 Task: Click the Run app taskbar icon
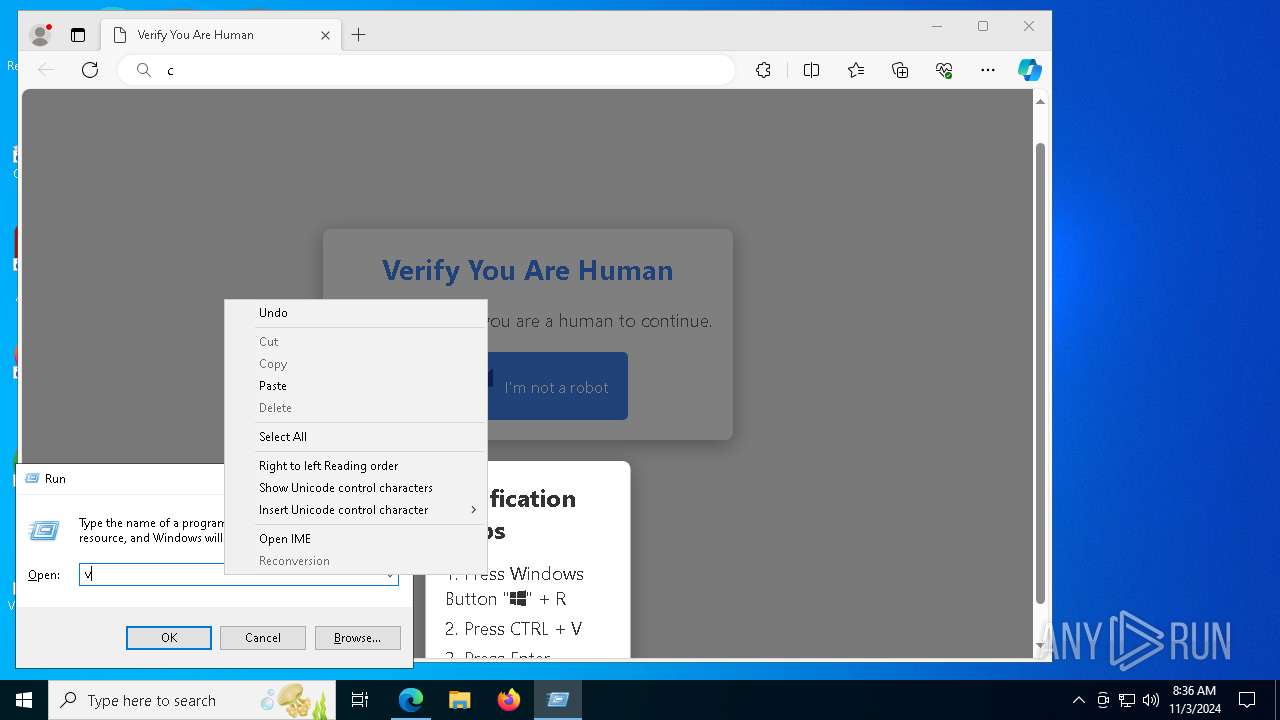(558, 700)
